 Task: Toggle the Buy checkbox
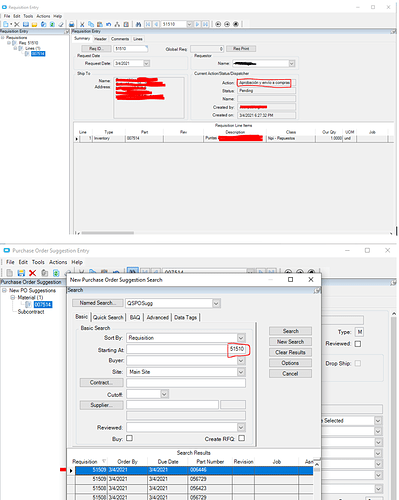point(129,438)
